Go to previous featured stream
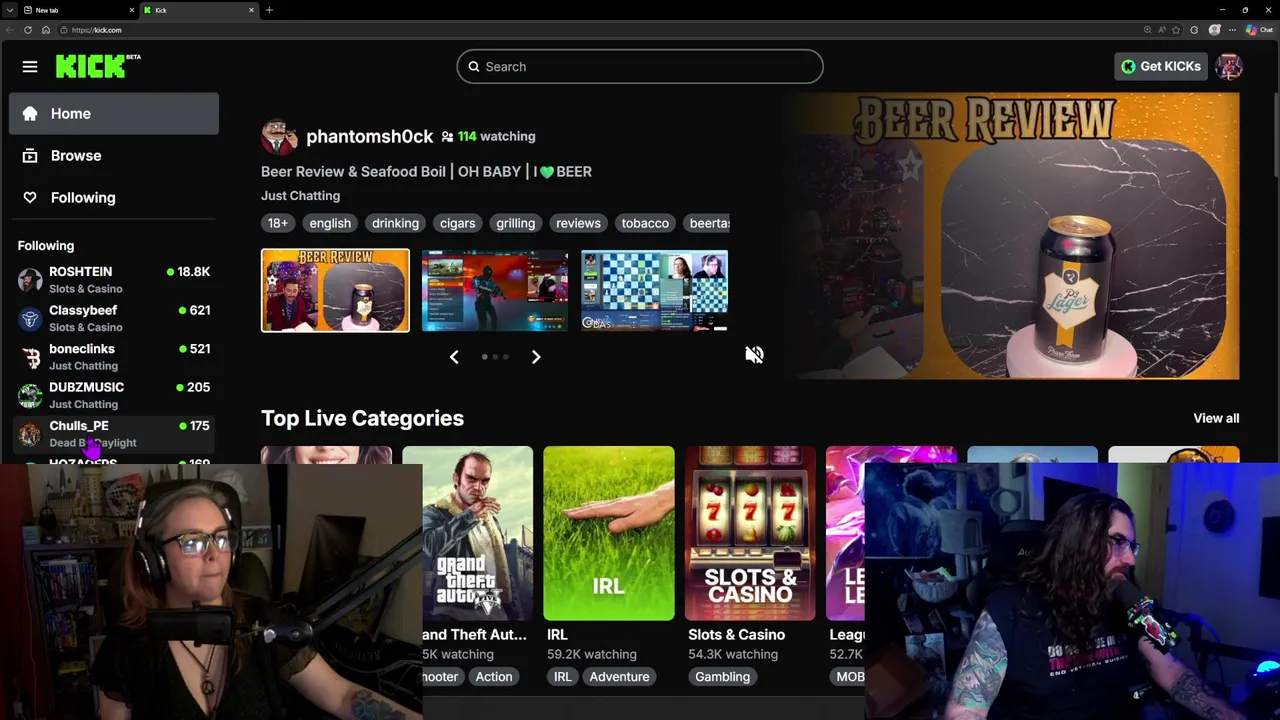The height and width of the screenshot is (720, 1280). click(454, 357)
